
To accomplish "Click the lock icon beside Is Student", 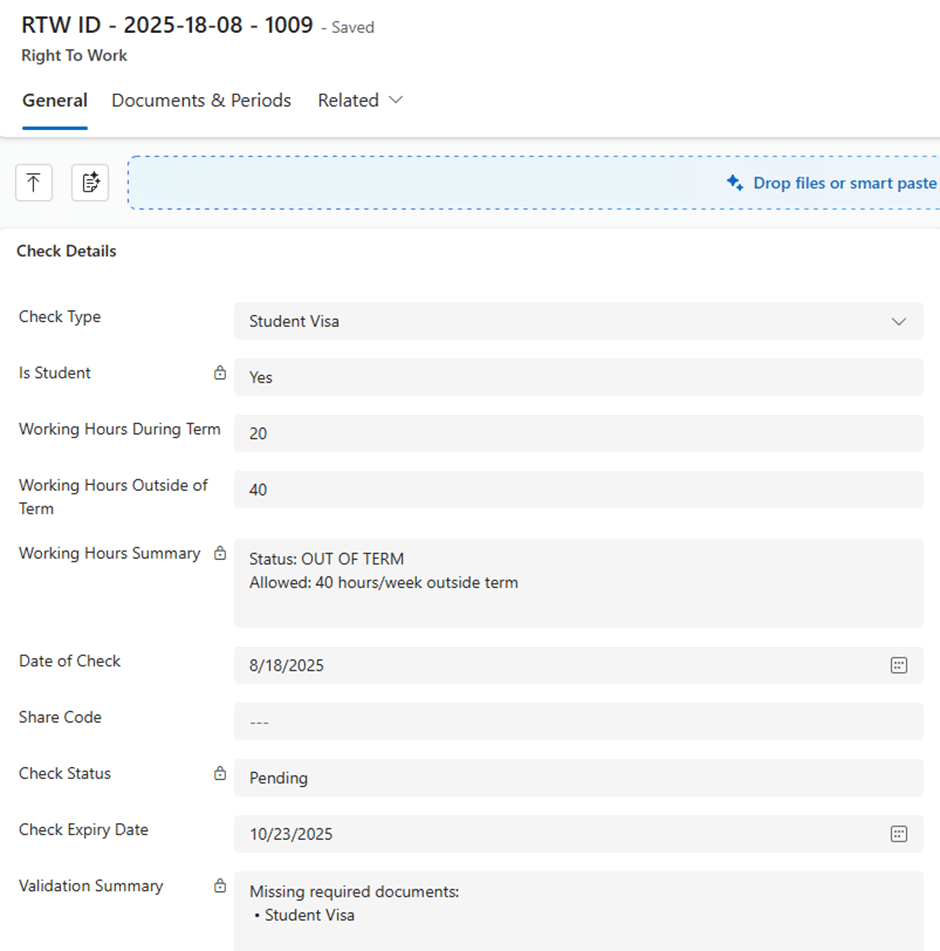I will click(220, 373).
